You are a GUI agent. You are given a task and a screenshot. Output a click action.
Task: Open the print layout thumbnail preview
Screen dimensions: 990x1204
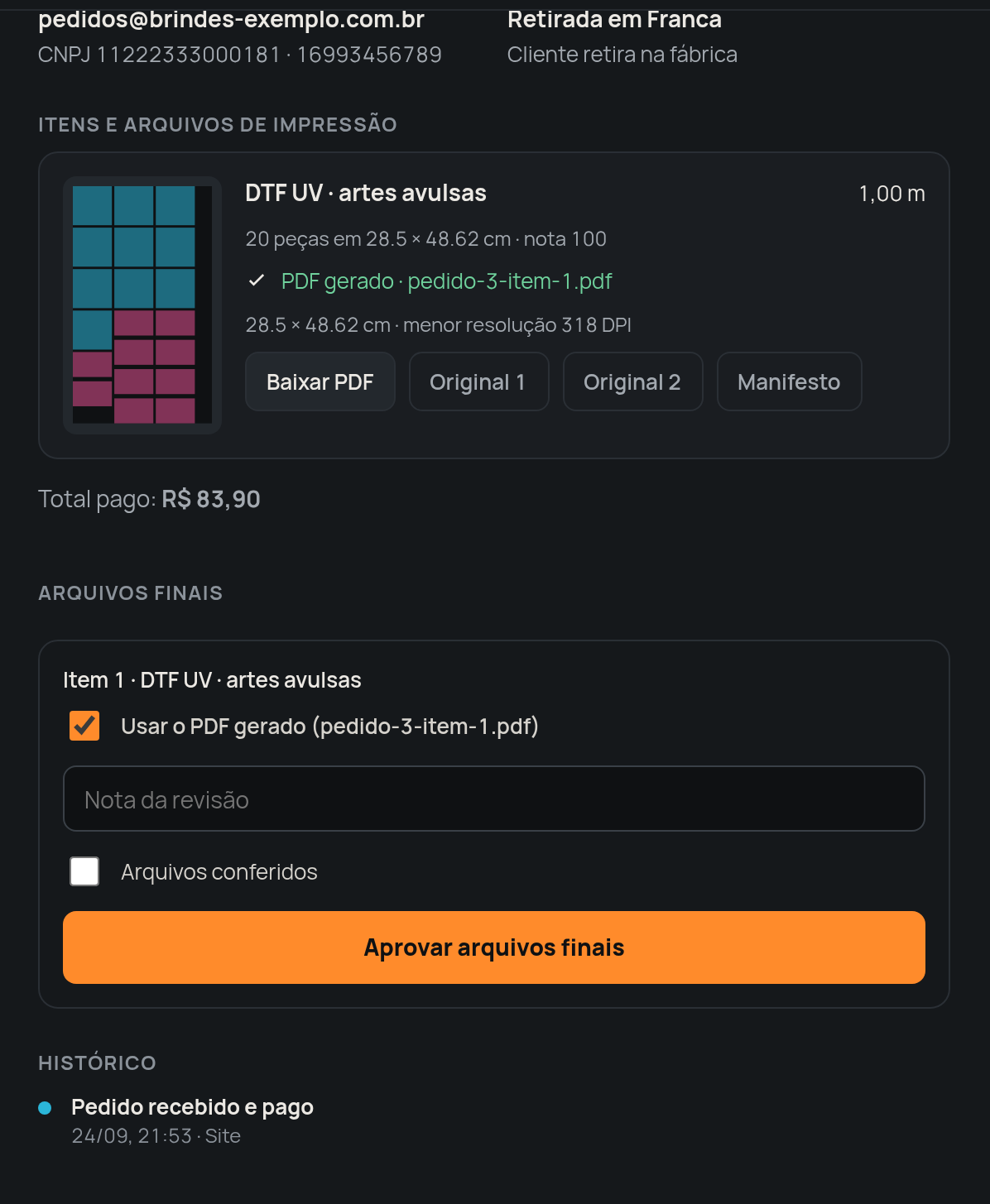[x=142, y=305]
